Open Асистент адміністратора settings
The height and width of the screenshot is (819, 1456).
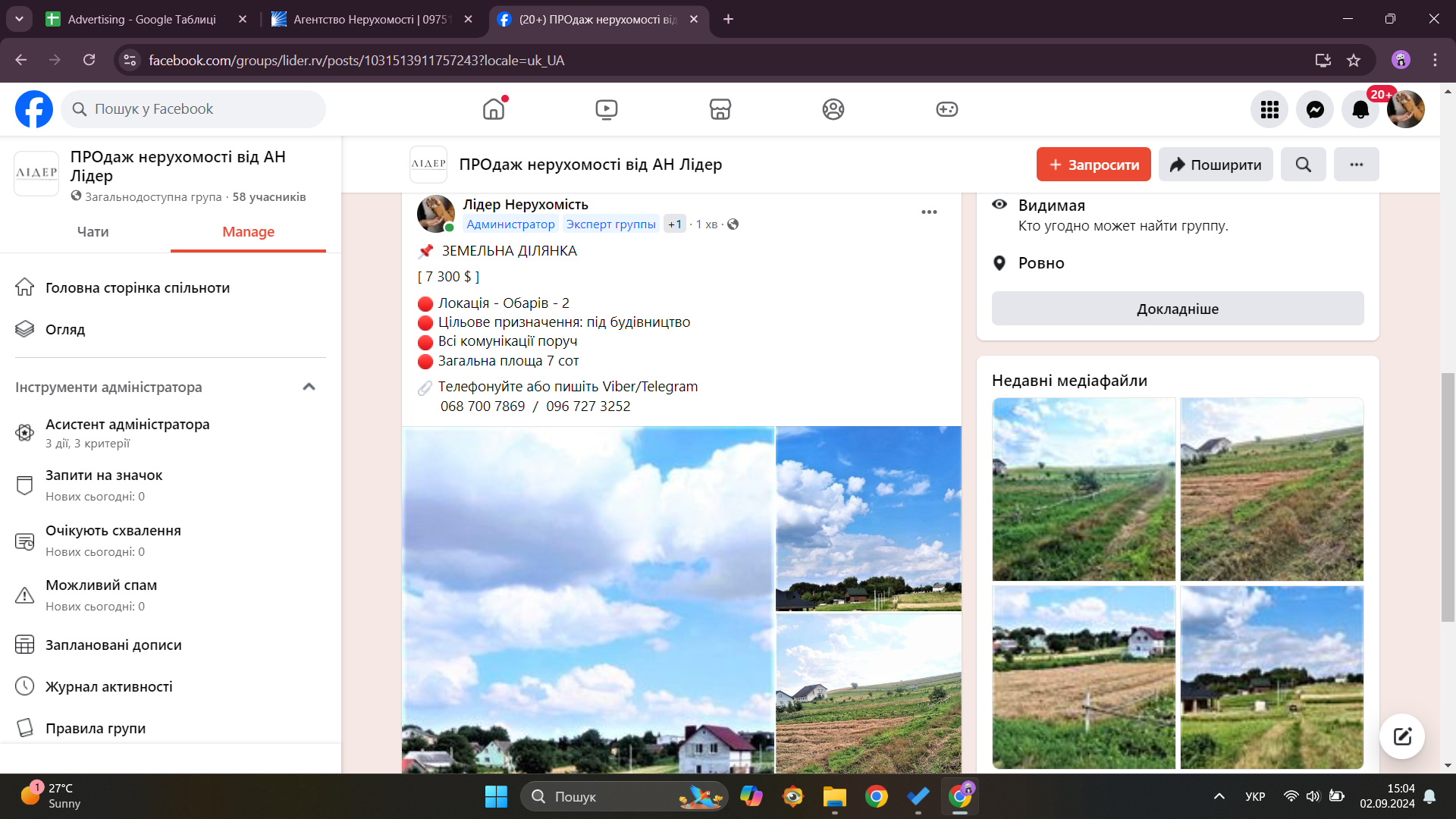click(127, 432)
